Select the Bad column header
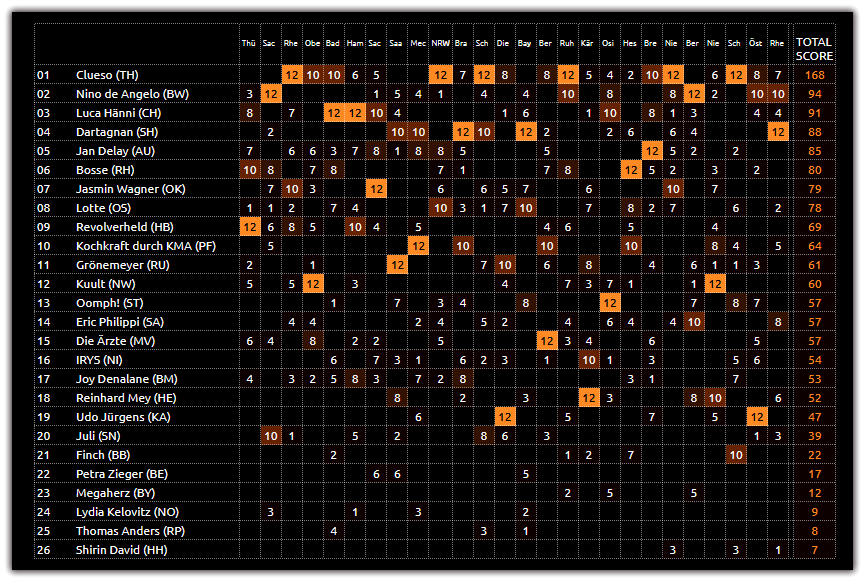This screenshot has width=864, height=581. [333, 43]
